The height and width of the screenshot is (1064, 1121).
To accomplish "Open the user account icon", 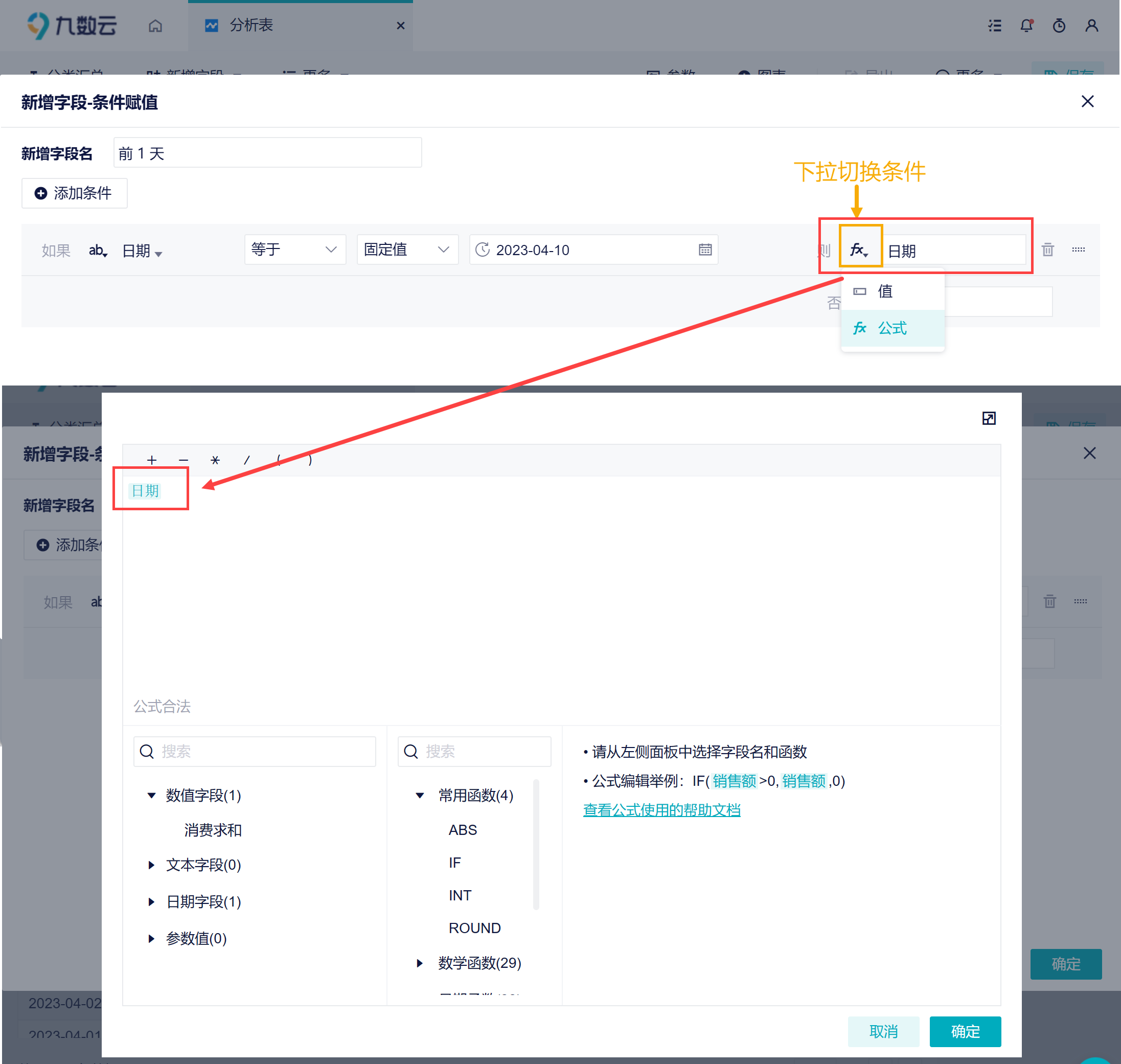I will [1091, 26].
